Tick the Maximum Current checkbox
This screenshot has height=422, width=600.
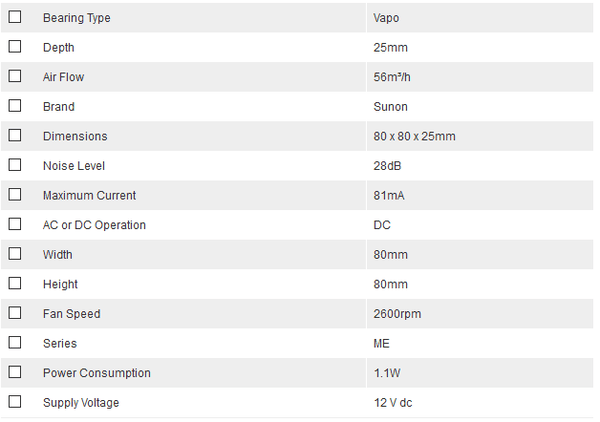[15, 194]
